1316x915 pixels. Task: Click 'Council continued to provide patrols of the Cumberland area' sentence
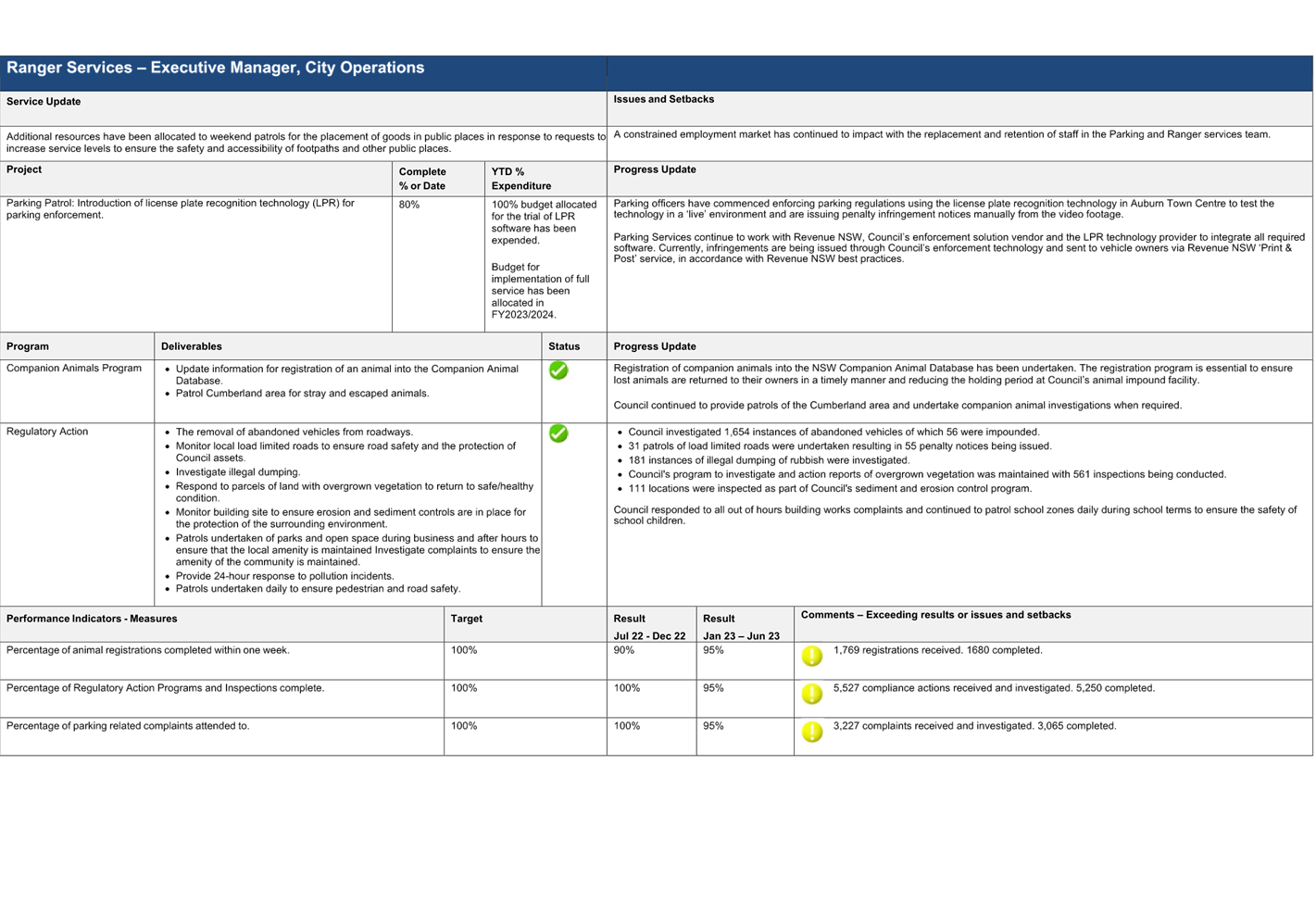coord(897,406)
